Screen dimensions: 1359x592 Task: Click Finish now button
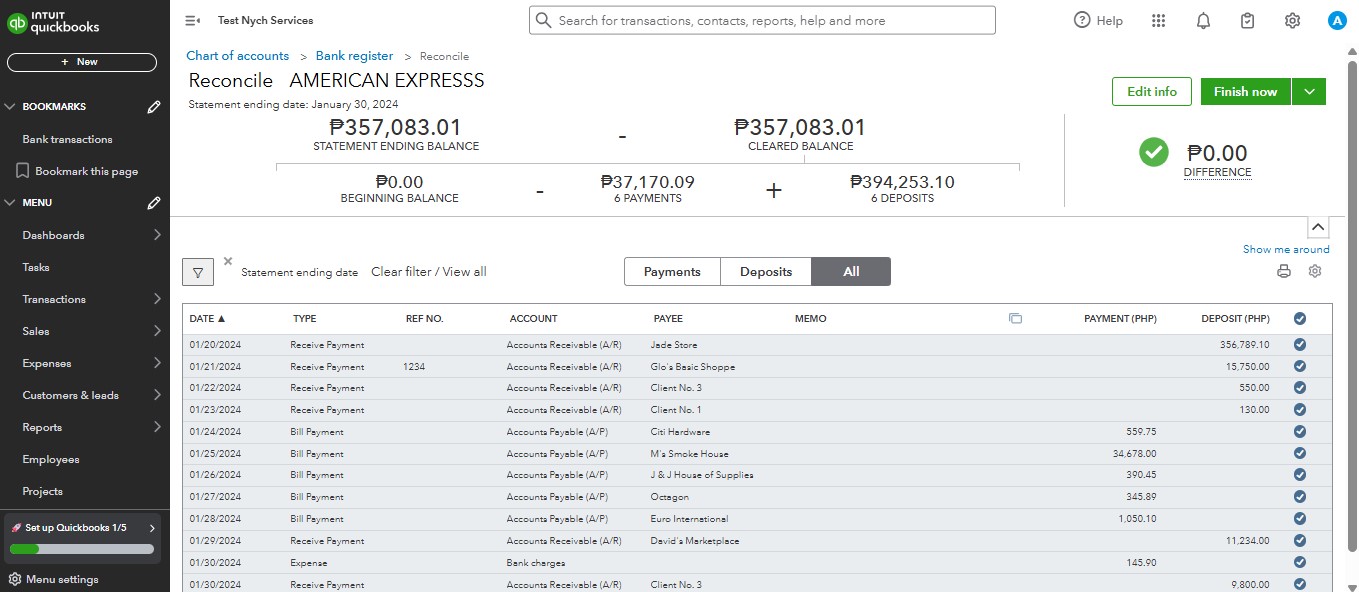(1246, 91)
